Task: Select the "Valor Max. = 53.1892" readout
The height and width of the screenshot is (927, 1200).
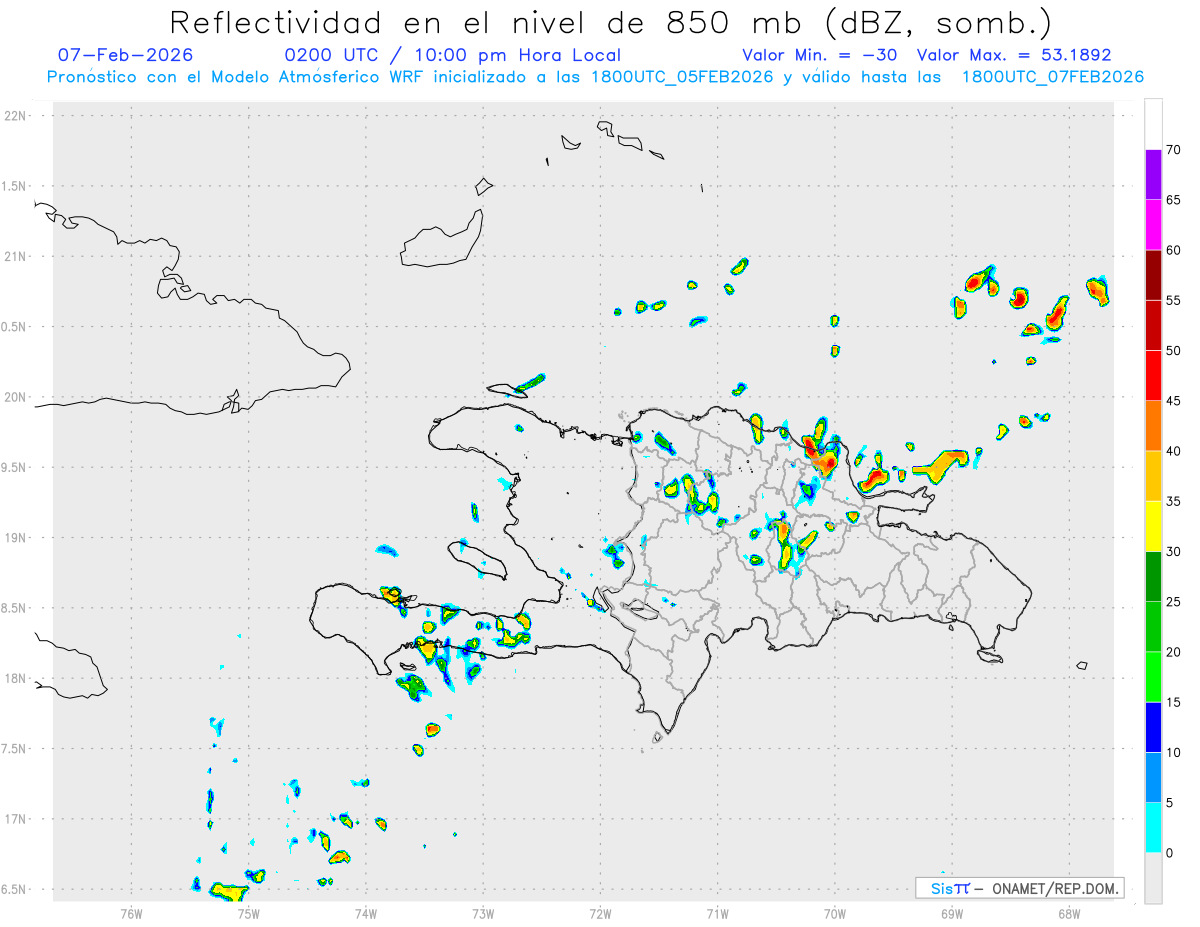Action: [1014, 55]
